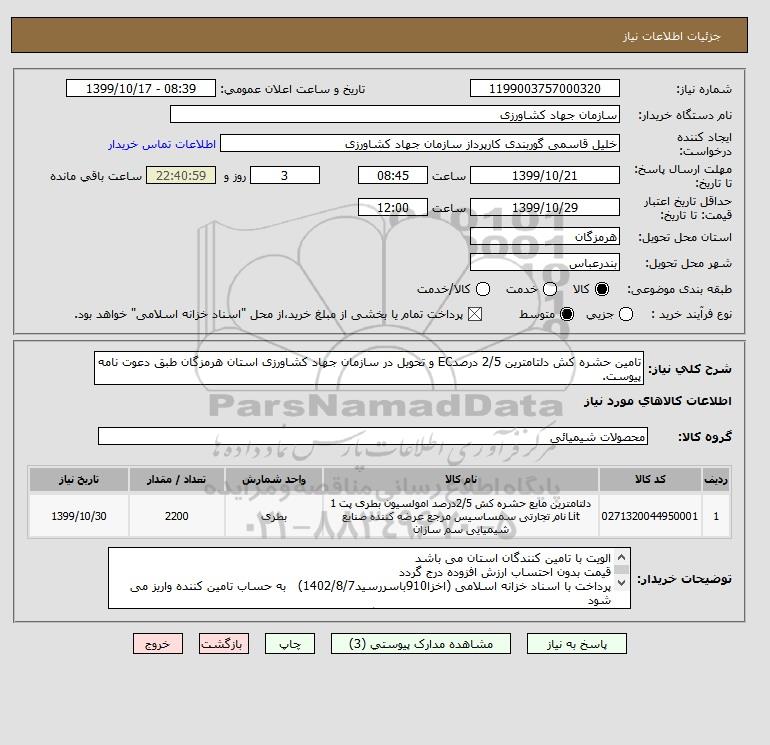Click the دلتامترین product name cell
The height and width of the screenshot is (745, 770).
tap(461, 516)
